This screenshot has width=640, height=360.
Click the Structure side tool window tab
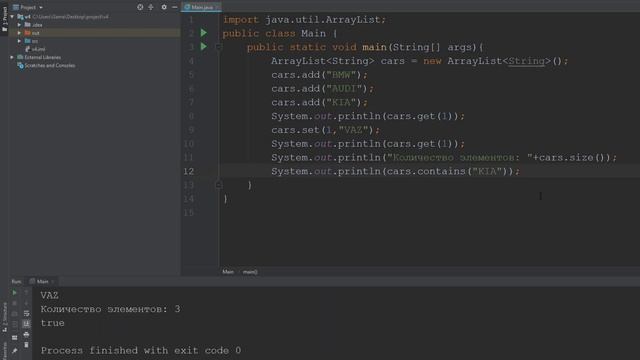pyautogui.click(x=4, y=318)
